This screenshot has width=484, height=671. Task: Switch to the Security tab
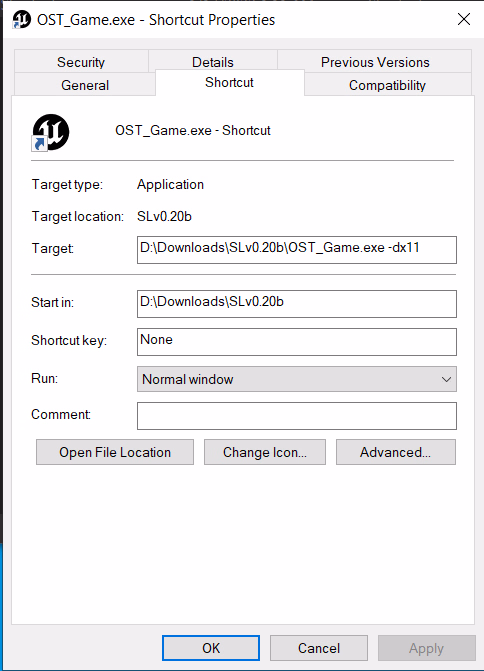[x=81, y=62]
